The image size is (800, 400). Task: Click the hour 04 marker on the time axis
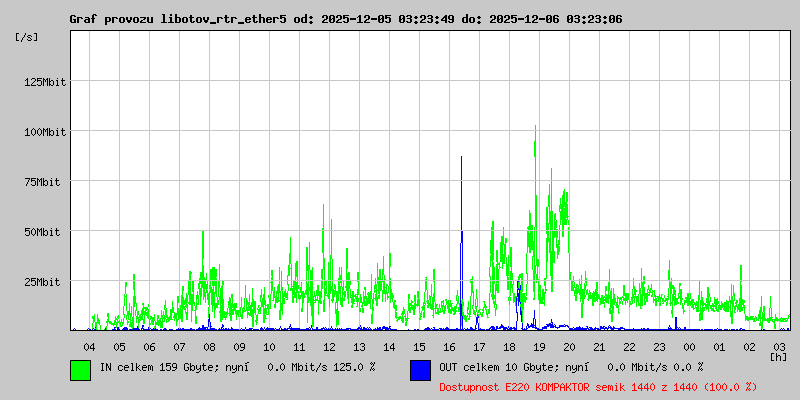[89, 346]
